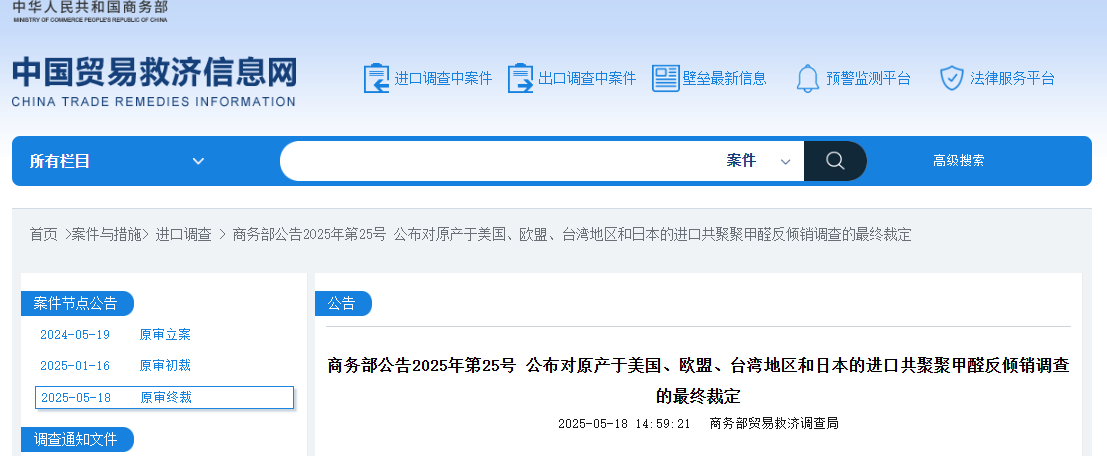Click the source 商务部贸易救济调查局

pyautogui.click(x=774, y=424)
